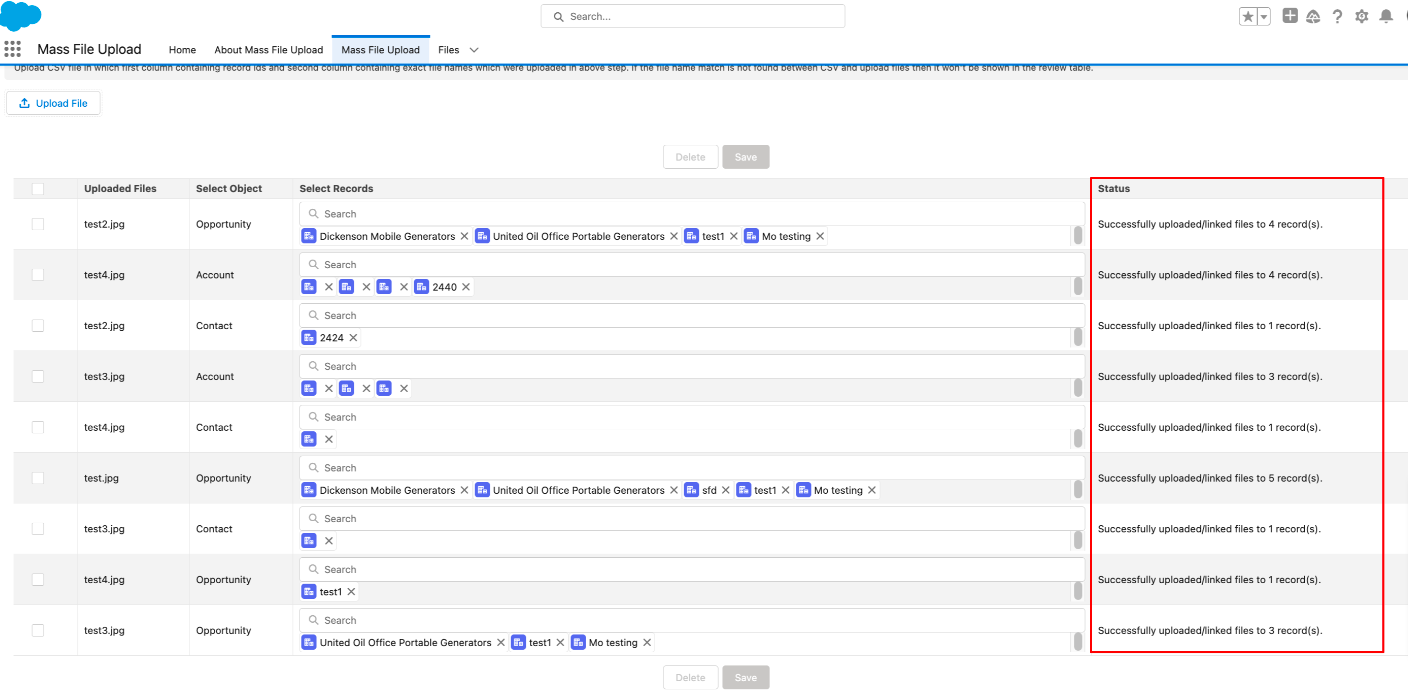Remove the 2424 pill
The image size is (1408, 694).
pos(353,338)
